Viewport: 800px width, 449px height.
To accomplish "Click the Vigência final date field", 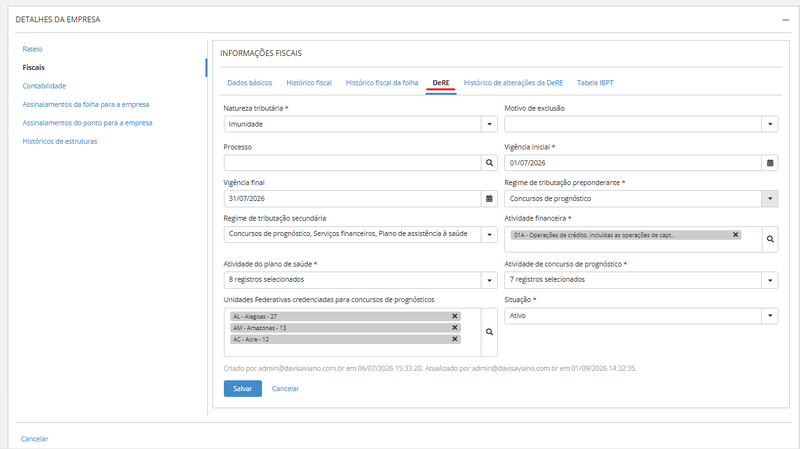I will [353, 198].
